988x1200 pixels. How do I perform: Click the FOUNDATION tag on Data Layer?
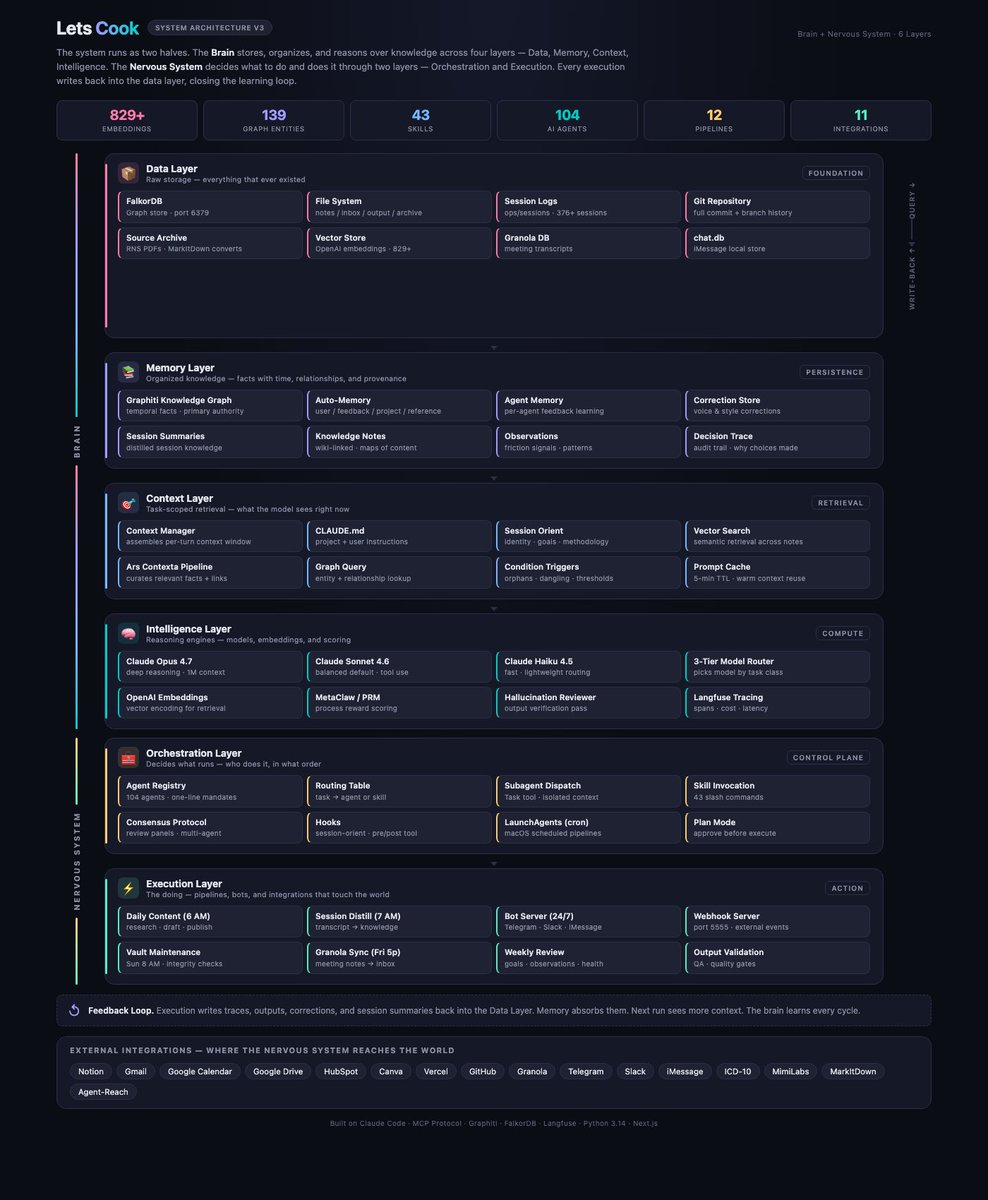pyautogui.click(x=836, y=173)
